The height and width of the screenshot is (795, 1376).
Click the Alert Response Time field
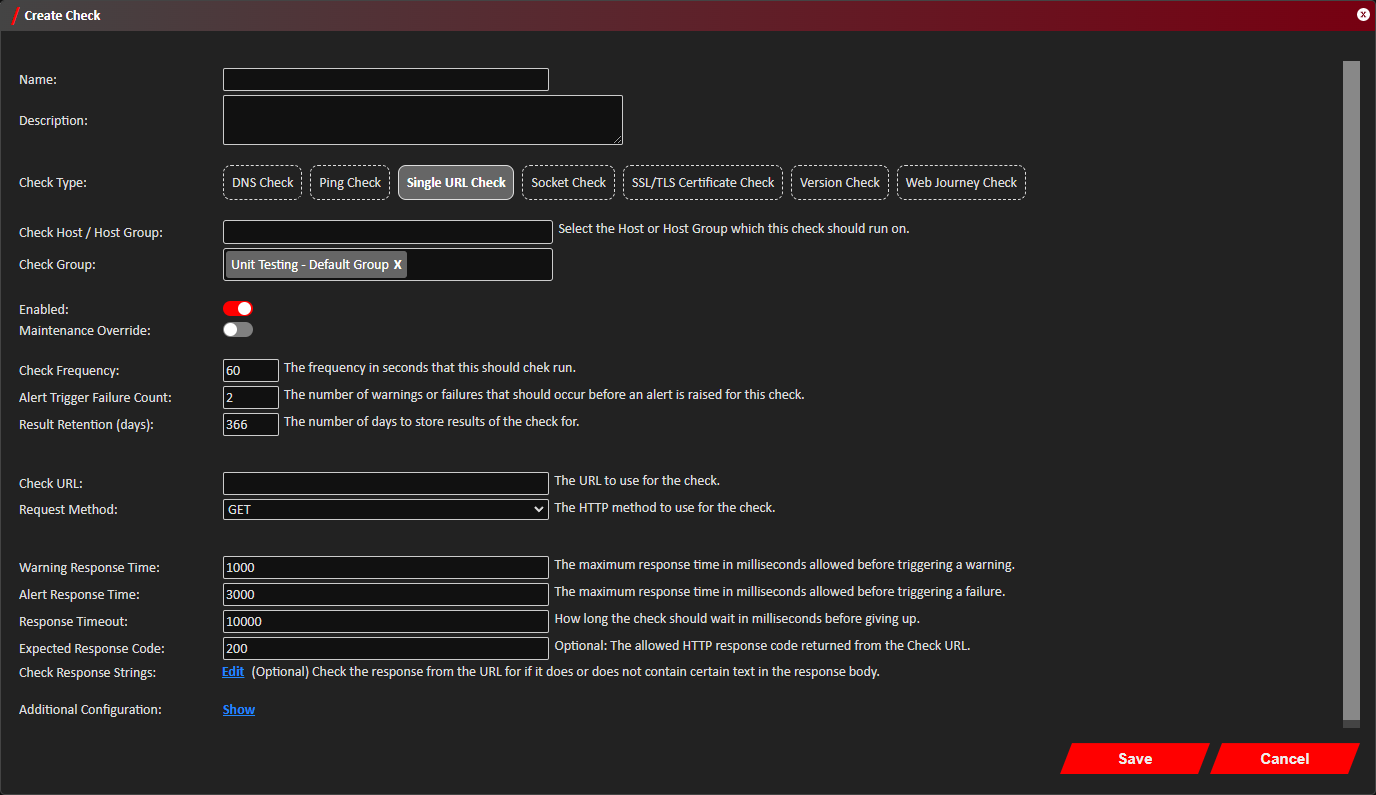(x=386, y=594)
